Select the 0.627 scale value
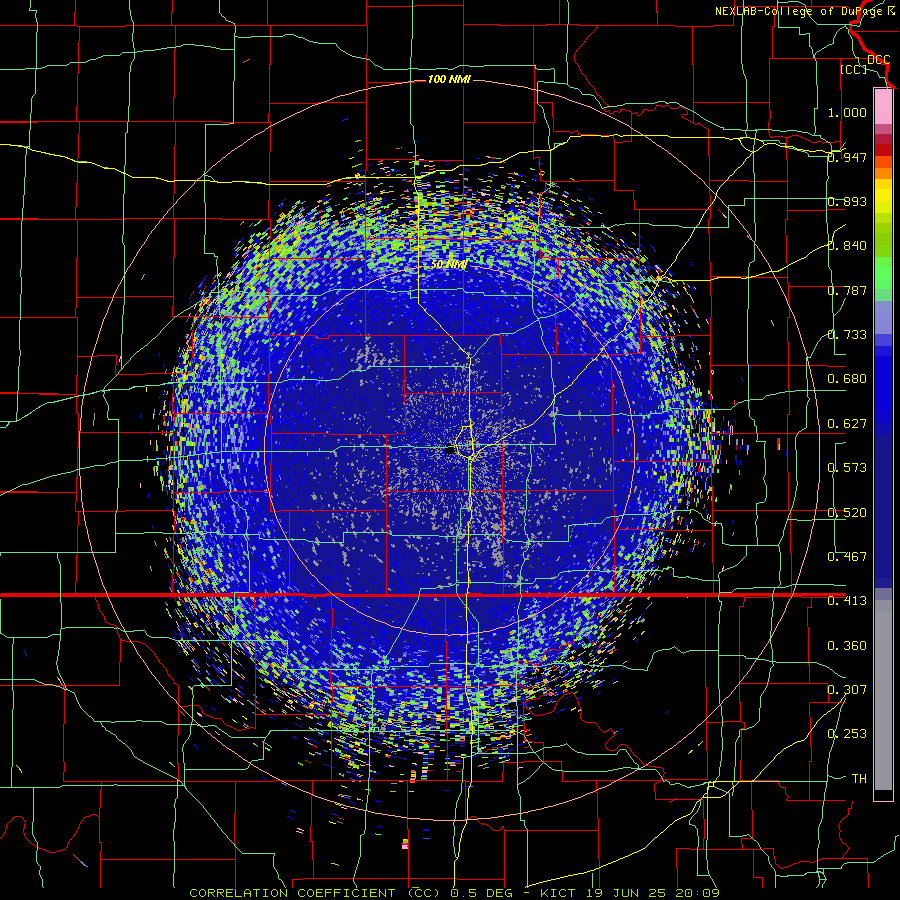The image size is (900, 900). tap(847, 424)
